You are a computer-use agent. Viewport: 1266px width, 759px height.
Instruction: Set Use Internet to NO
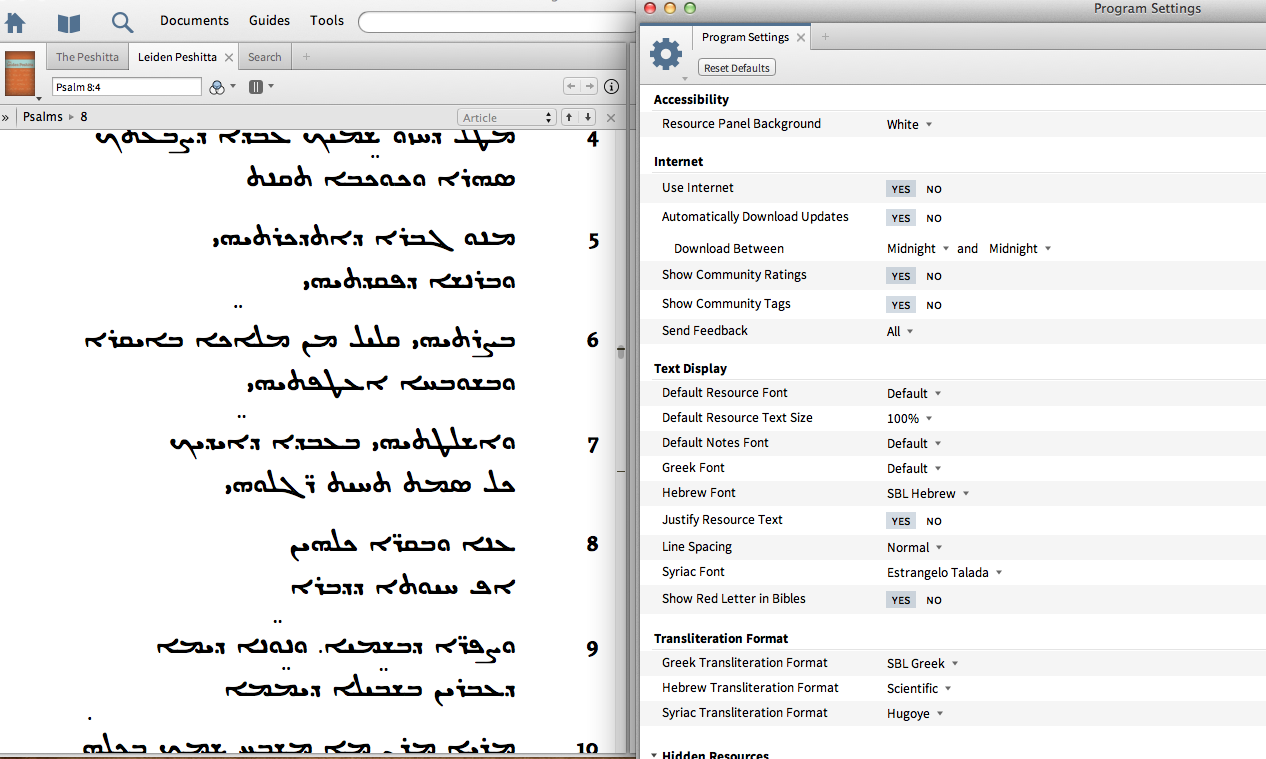933,188
